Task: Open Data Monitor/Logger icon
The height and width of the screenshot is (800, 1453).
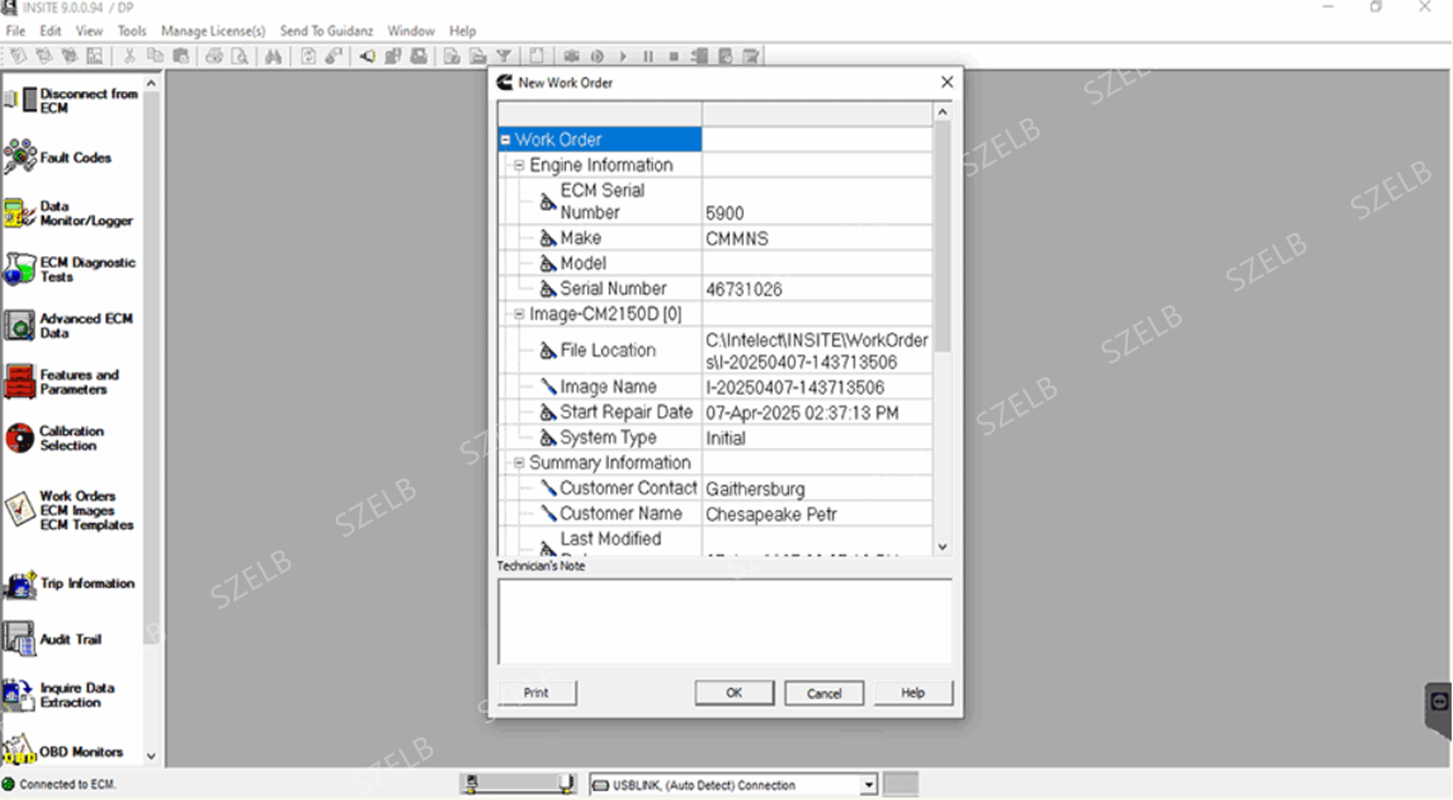Action: (x=19, y=213)
